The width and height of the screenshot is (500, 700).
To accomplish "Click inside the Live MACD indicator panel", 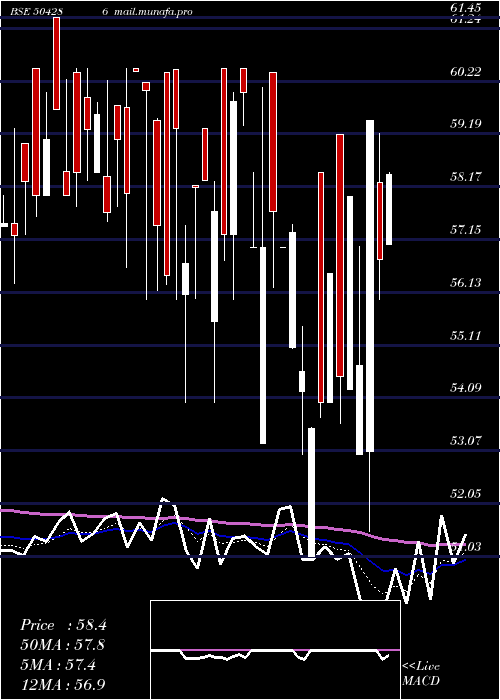I will pos(275,650).
